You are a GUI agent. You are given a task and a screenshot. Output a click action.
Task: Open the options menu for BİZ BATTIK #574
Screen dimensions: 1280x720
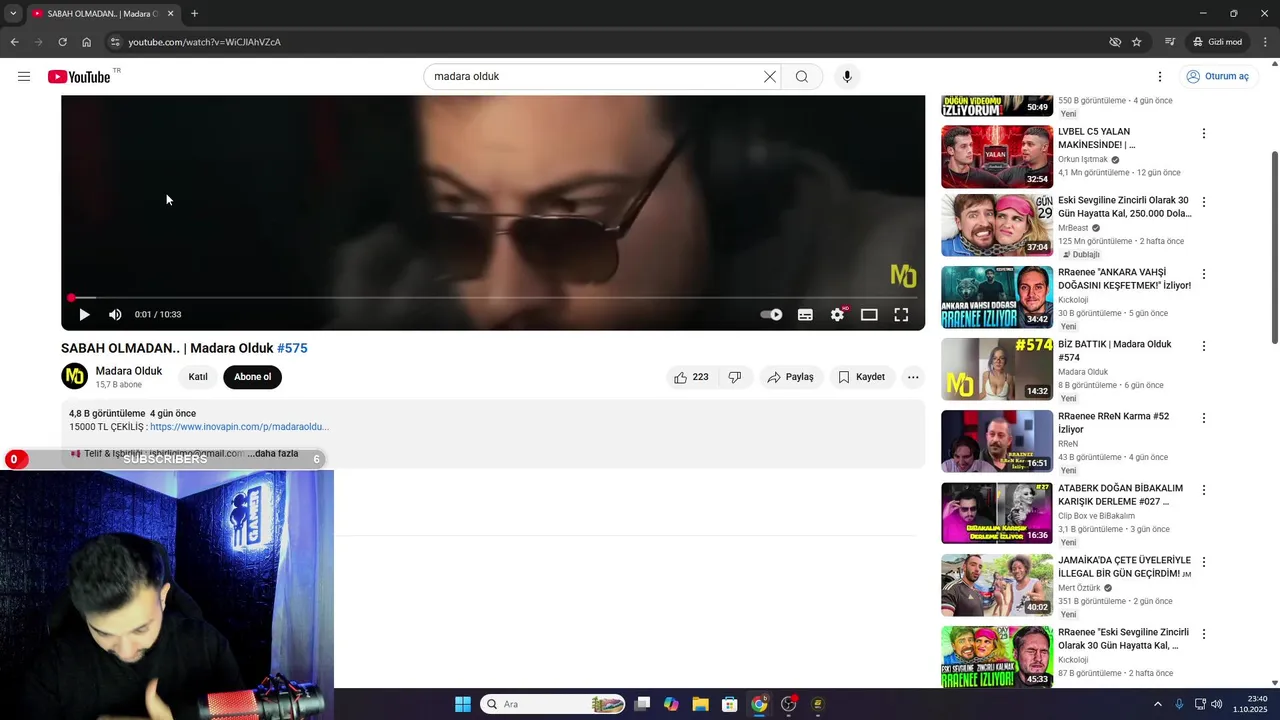coord(1204,346)
